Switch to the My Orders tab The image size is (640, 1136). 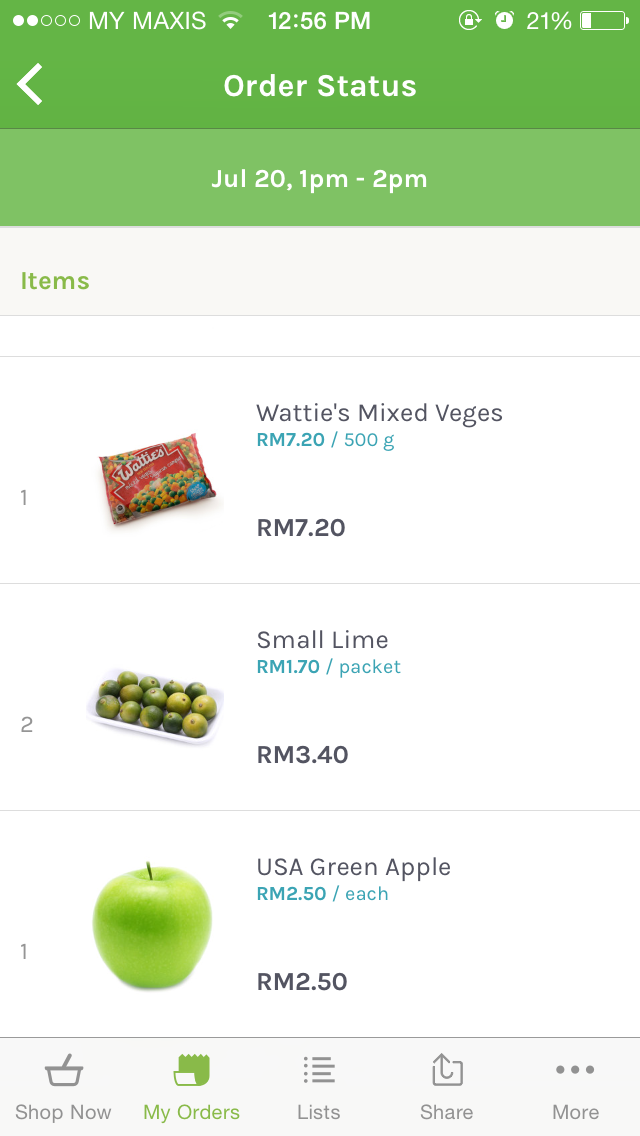pos(190,1087)
